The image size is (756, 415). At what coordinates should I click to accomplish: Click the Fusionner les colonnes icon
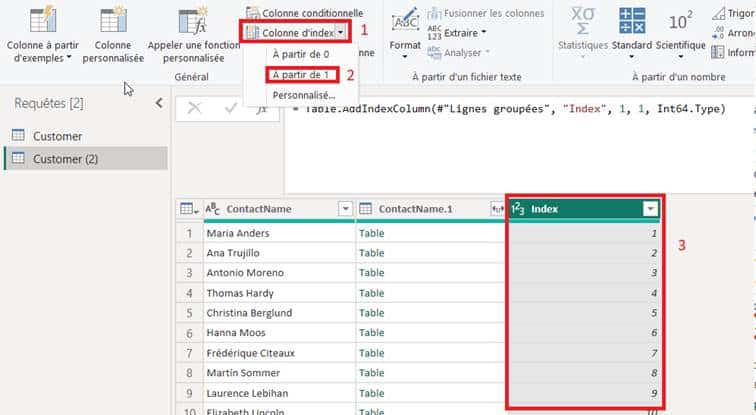tap(435, 13)
